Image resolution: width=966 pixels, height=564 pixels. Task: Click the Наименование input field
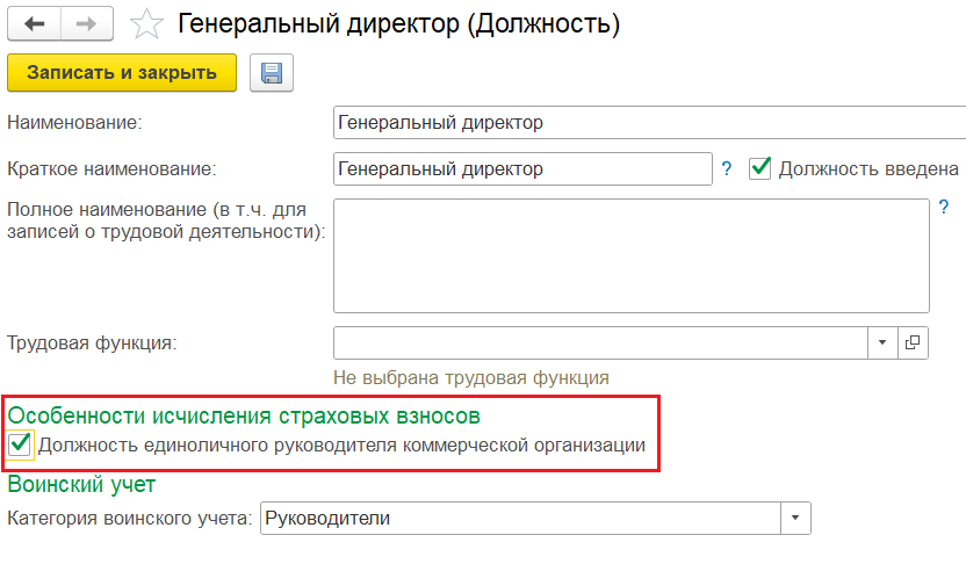tap(648, 123)
